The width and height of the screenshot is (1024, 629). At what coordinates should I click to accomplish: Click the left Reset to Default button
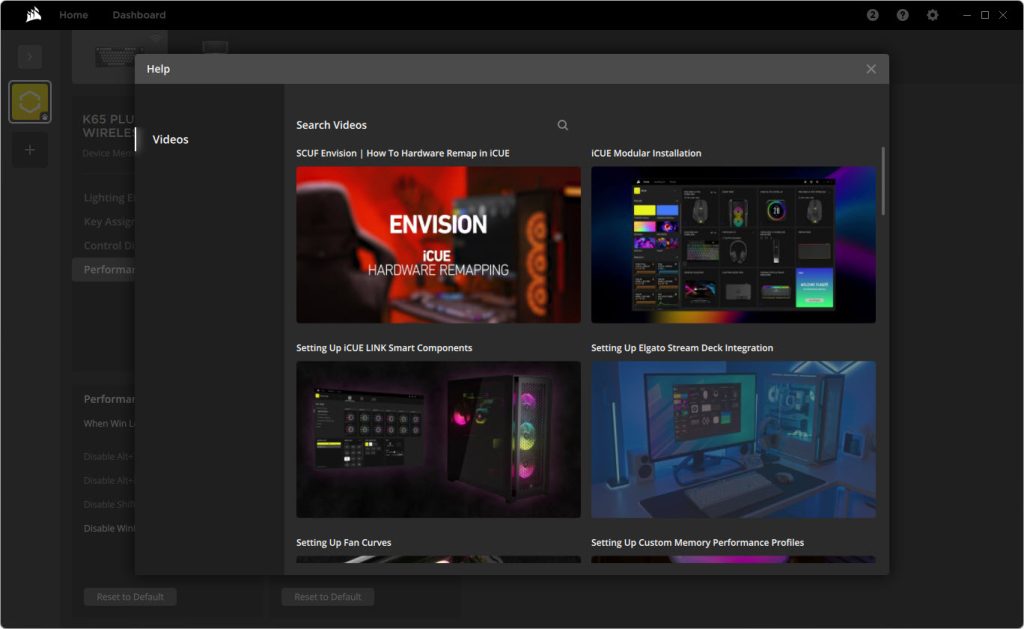[x=130, y=596]
